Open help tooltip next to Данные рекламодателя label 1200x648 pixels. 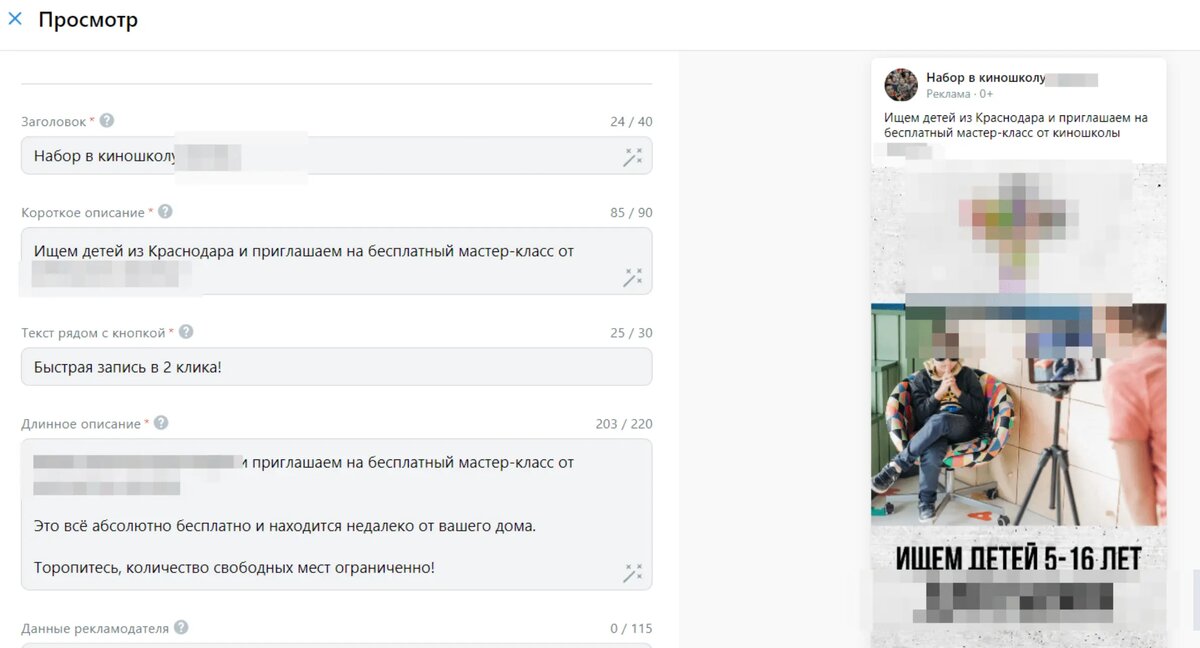pos(181,627)
